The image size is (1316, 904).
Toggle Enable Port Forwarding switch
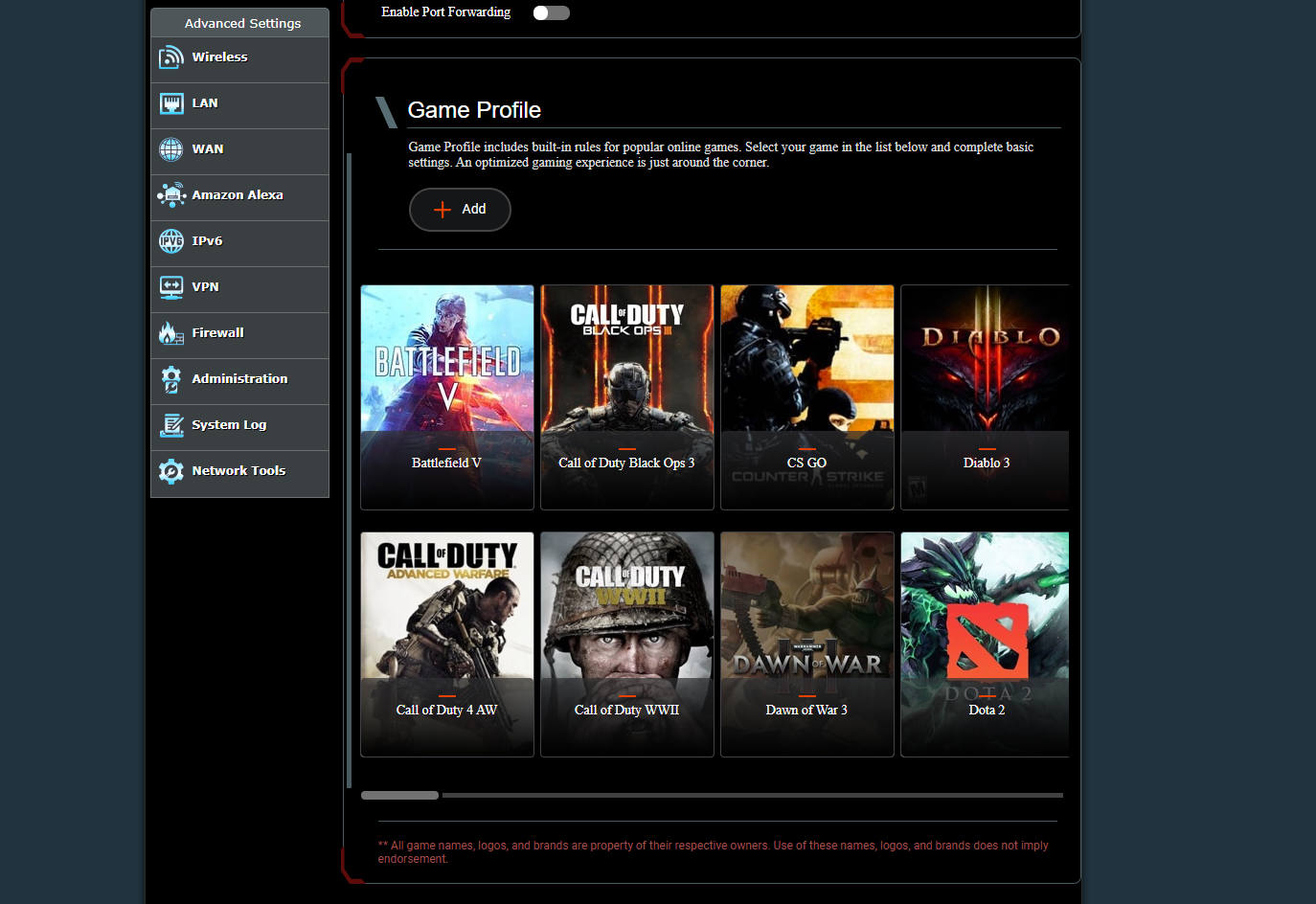pos(551,12)
